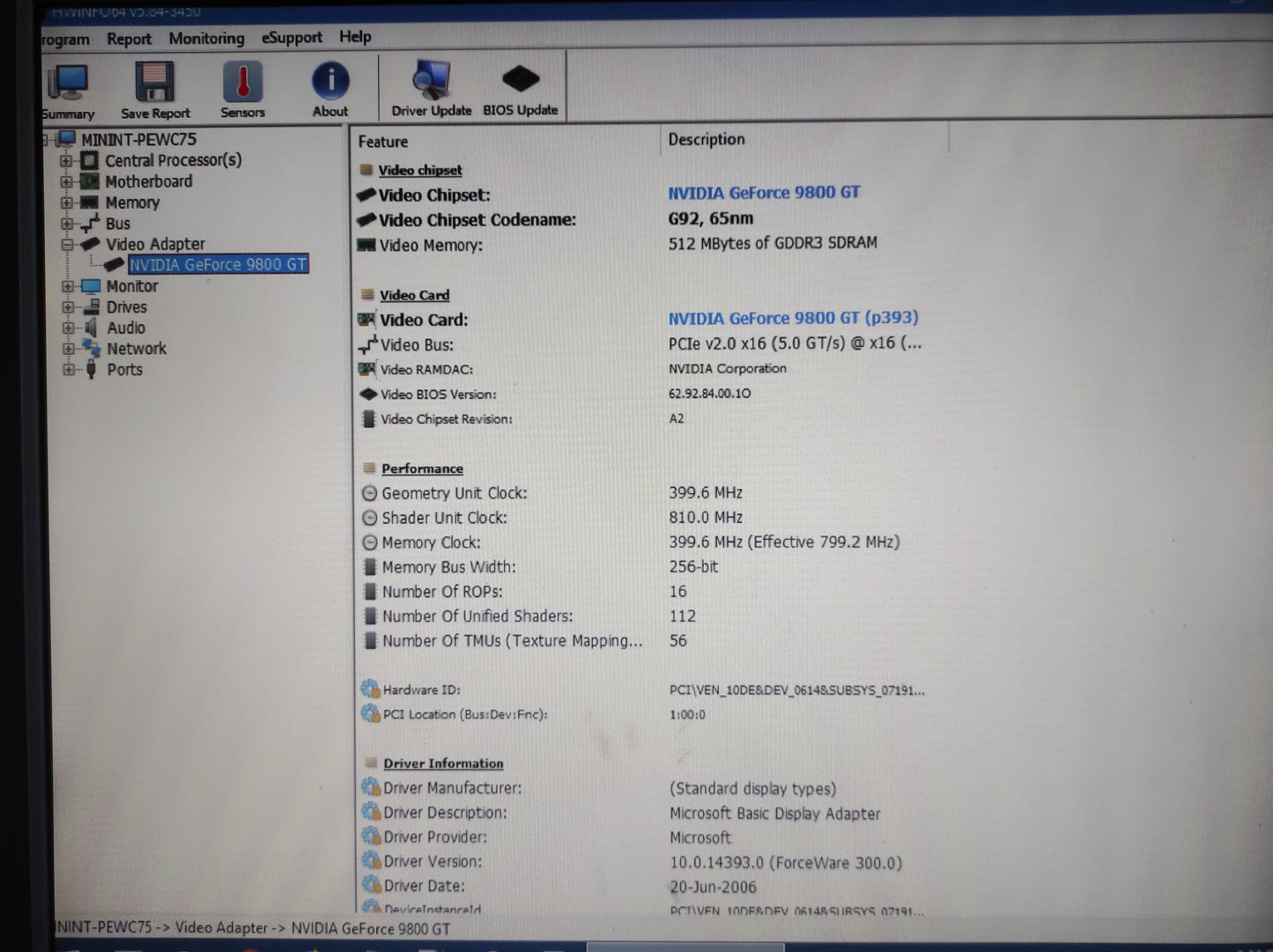The height and width of the screenshot is (952, 1273).
Task: Select the Video Adapter tree icon
Action: tap(91, 244)
